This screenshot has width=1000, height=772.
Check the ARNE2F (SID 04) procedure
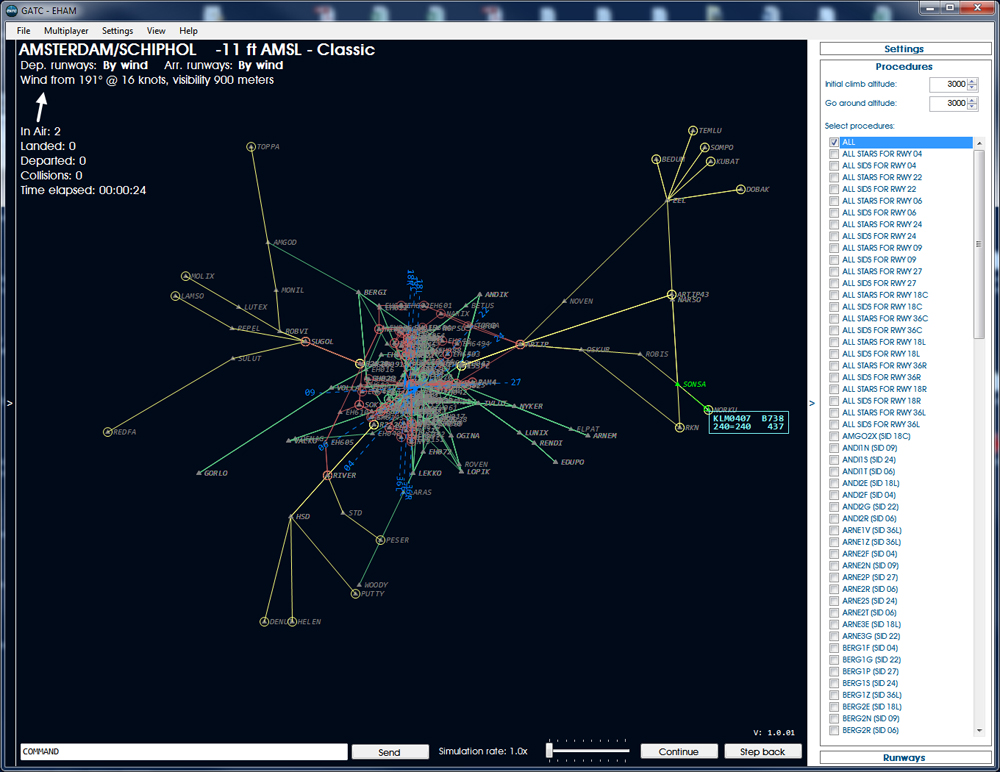834,554
